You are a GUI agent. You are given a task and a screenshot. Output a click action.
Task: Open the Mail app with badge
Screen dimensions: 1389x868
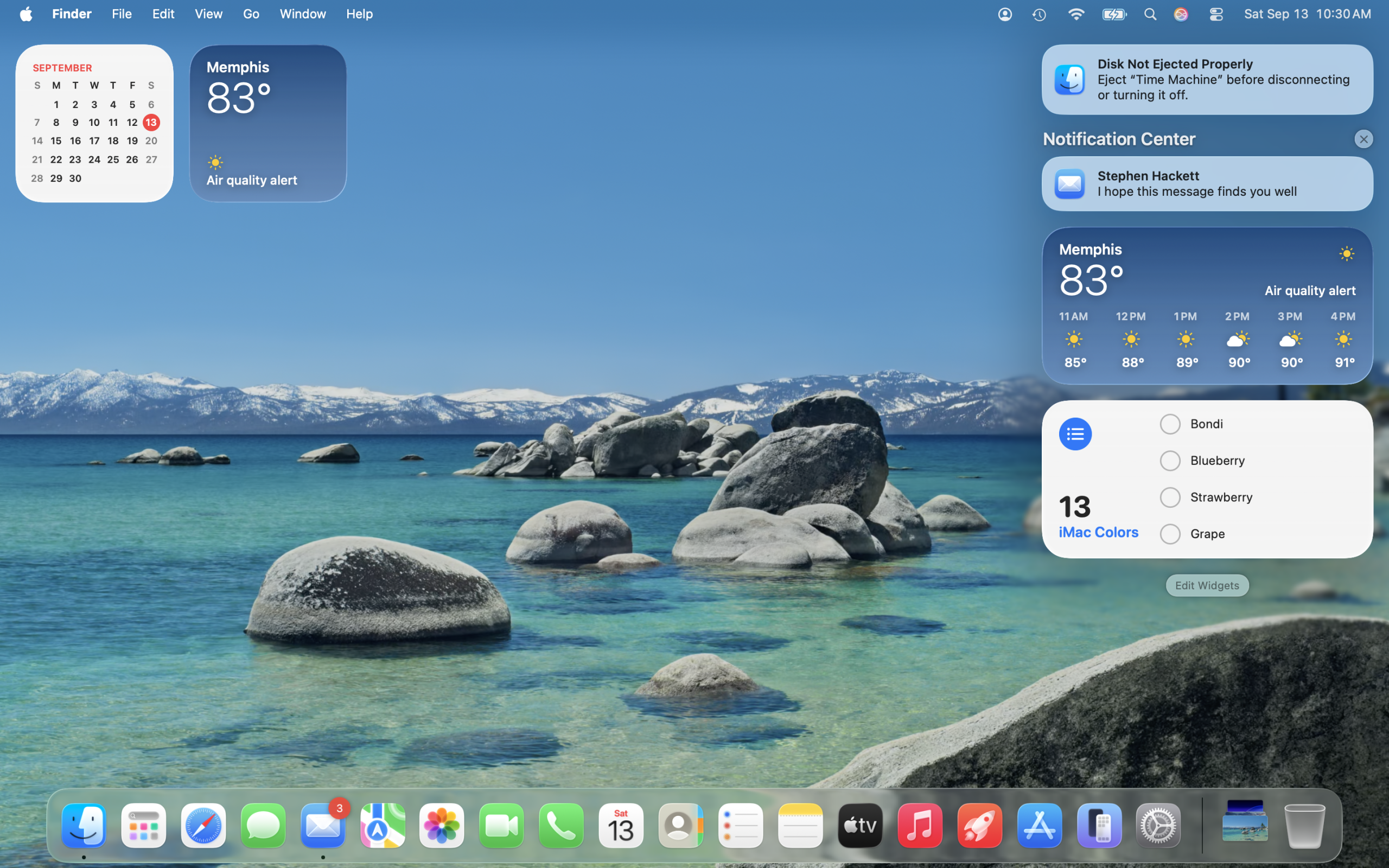point(323,826)
